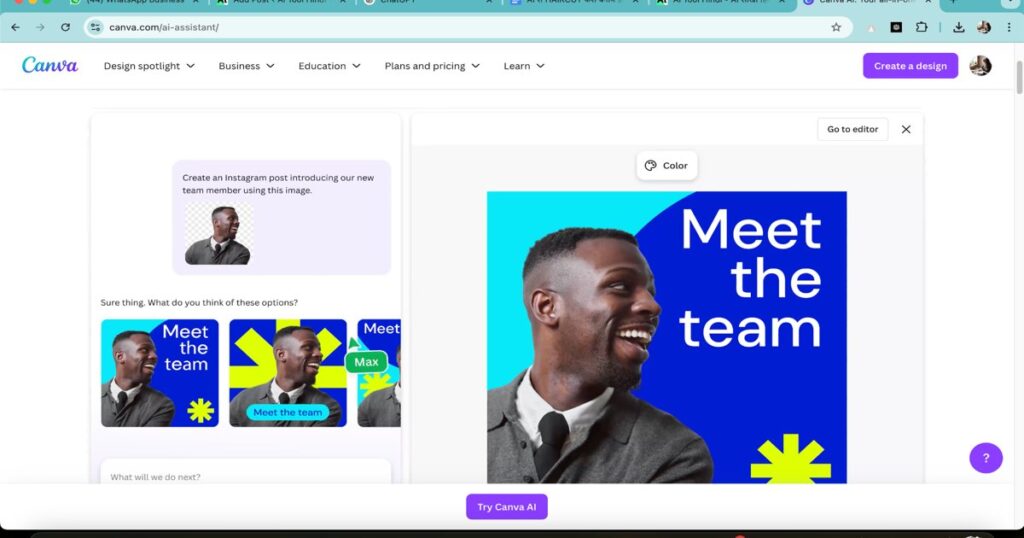The width and height of the screenshot is (1024, 538).
Task: Open the Chrome profile avatar in the toolbar
Action: click(x=984, y=27)
